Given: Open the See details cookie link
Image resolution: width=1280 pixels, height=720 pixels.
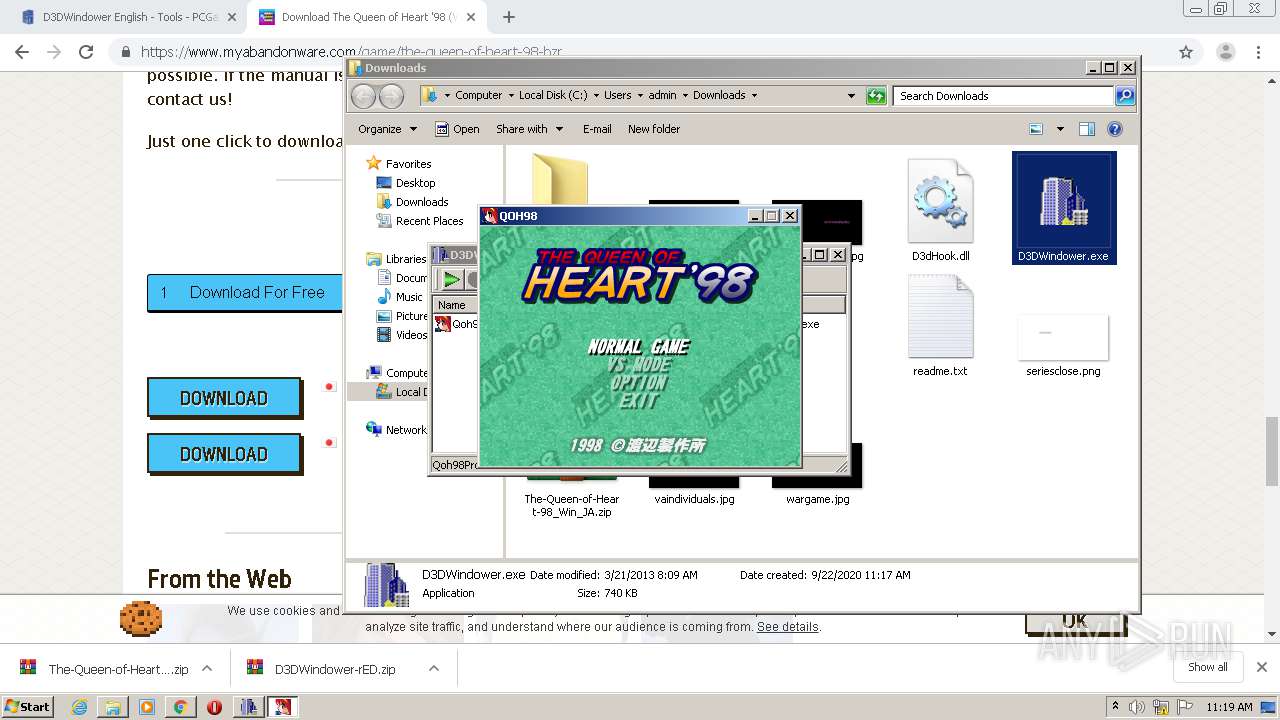Looking at the screenshot, I should click(787, 627).
